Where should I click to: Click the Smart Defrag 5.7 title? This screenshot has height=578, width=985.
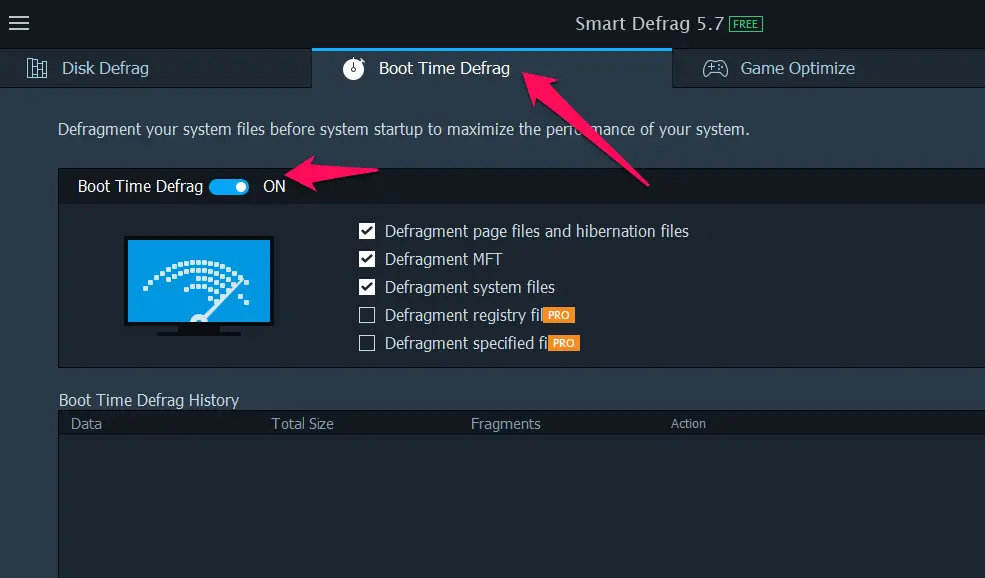tap(650, 24)
